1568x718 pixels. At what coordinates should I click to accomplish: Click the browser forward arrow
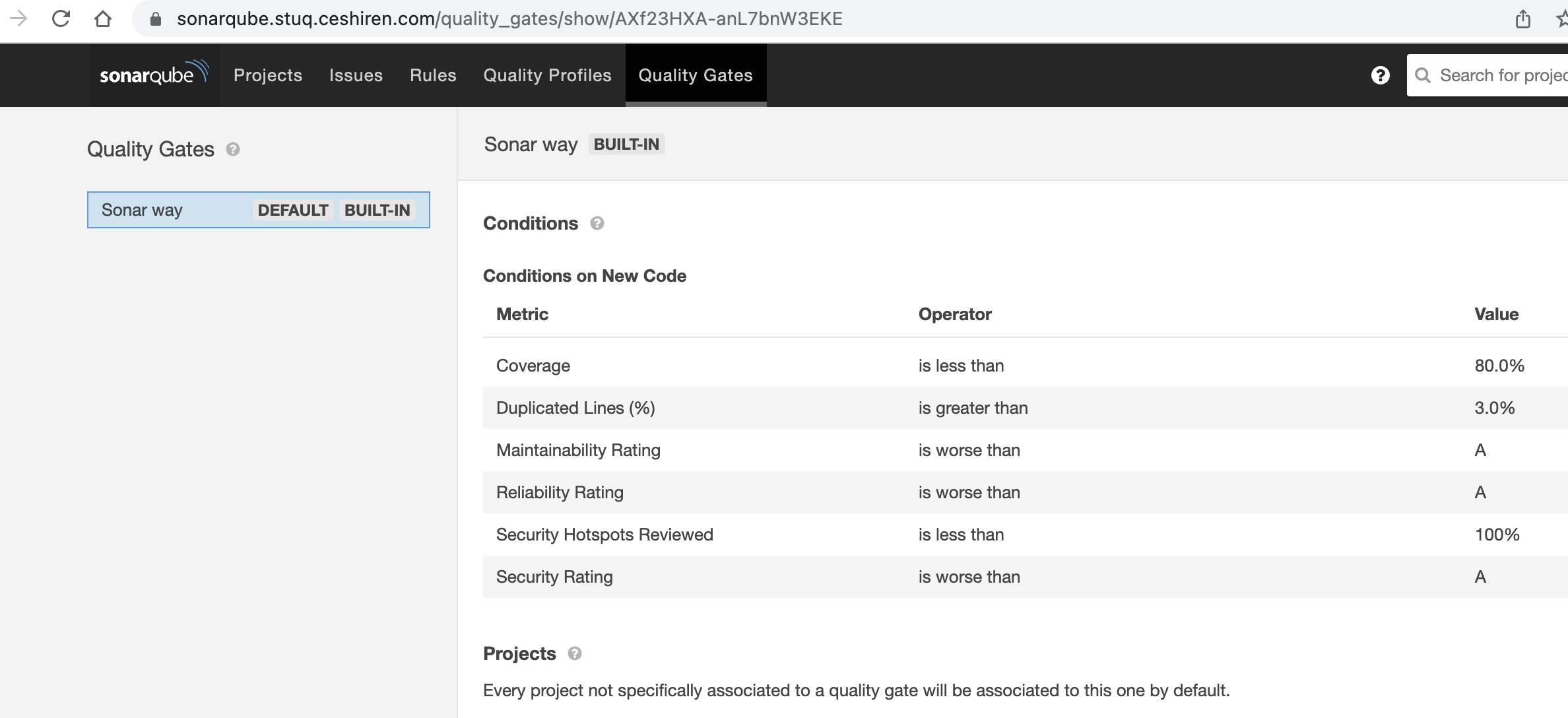pos(18,18)
